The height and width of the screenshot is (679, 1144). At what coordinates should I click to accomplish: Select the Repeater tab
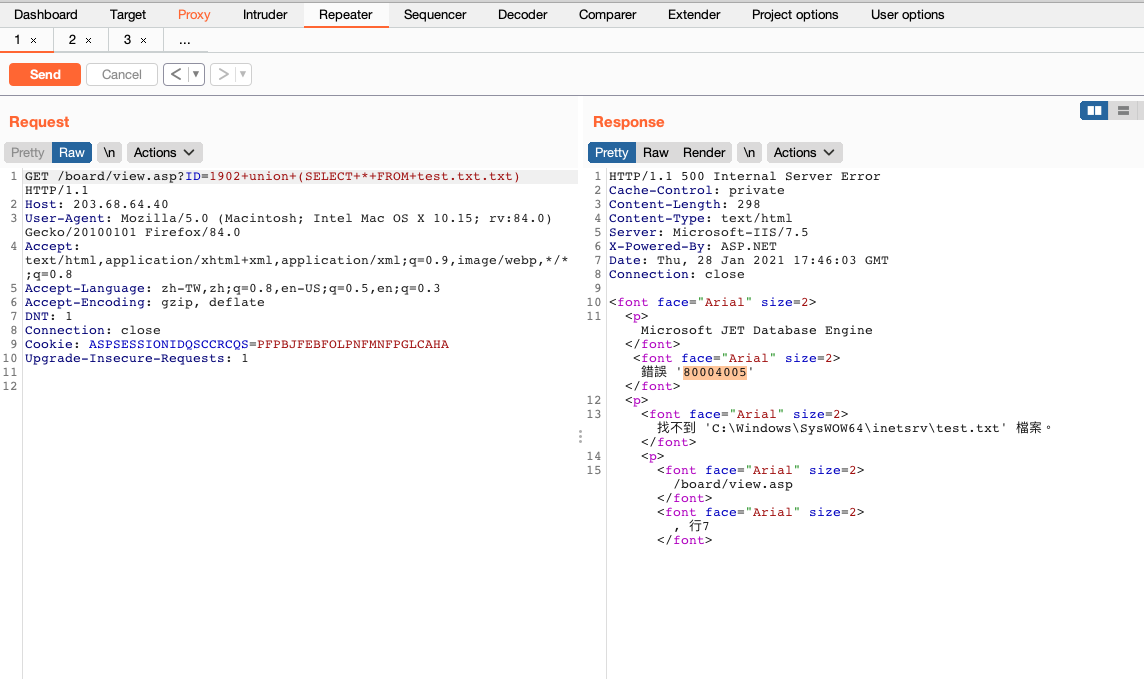pos(346,15)
